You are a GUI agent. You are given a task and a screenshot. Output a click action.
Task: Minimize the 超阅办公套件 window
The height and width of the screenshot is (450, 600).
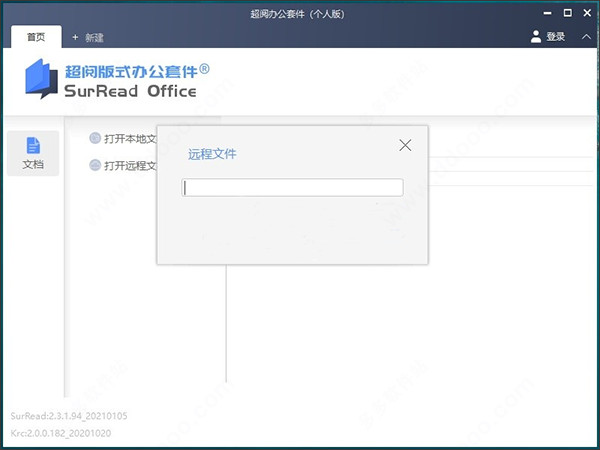548,13
